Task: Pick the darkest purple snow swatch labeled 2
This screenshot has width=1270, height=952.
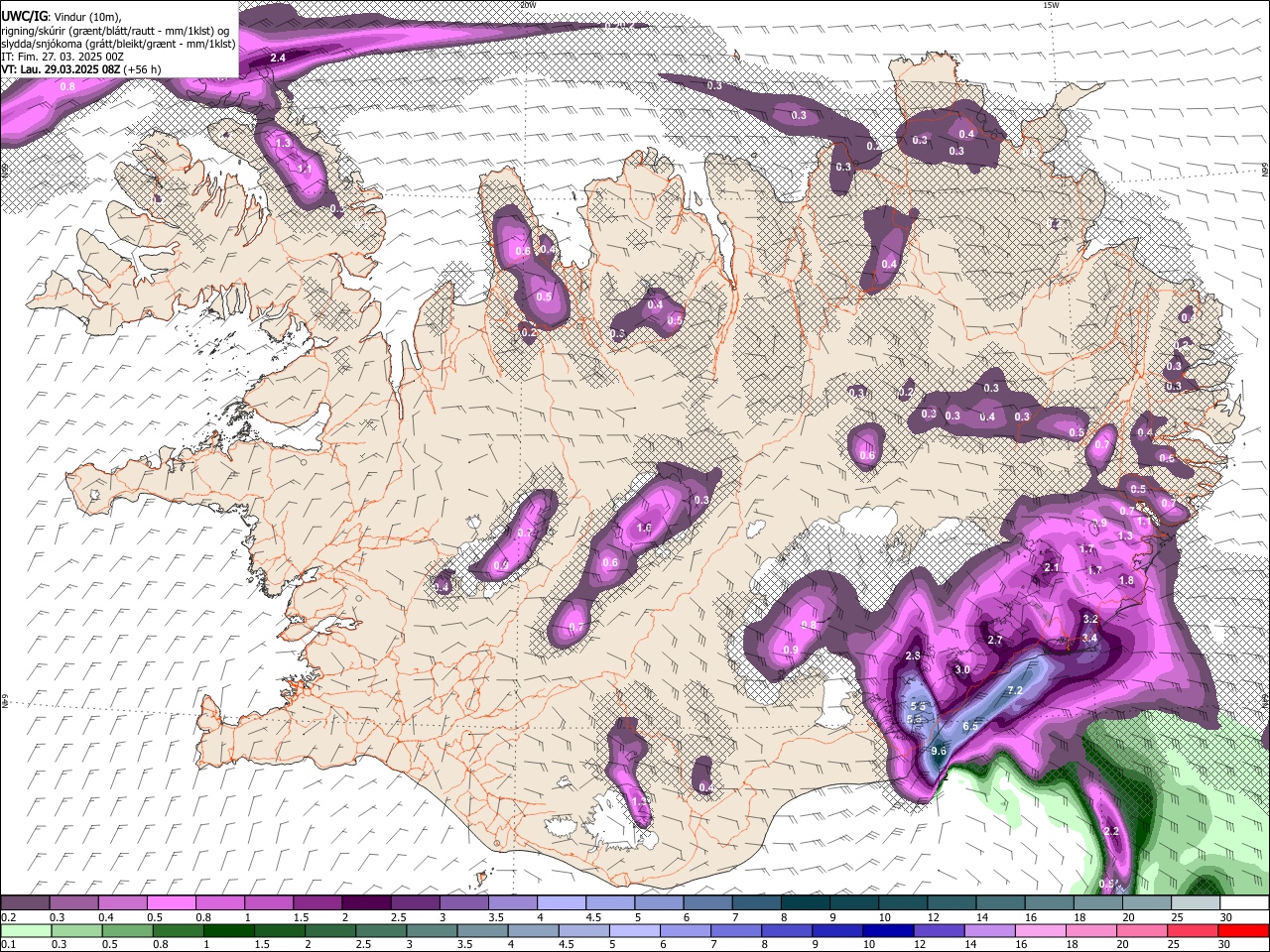Action: click(x=365, y=903)
